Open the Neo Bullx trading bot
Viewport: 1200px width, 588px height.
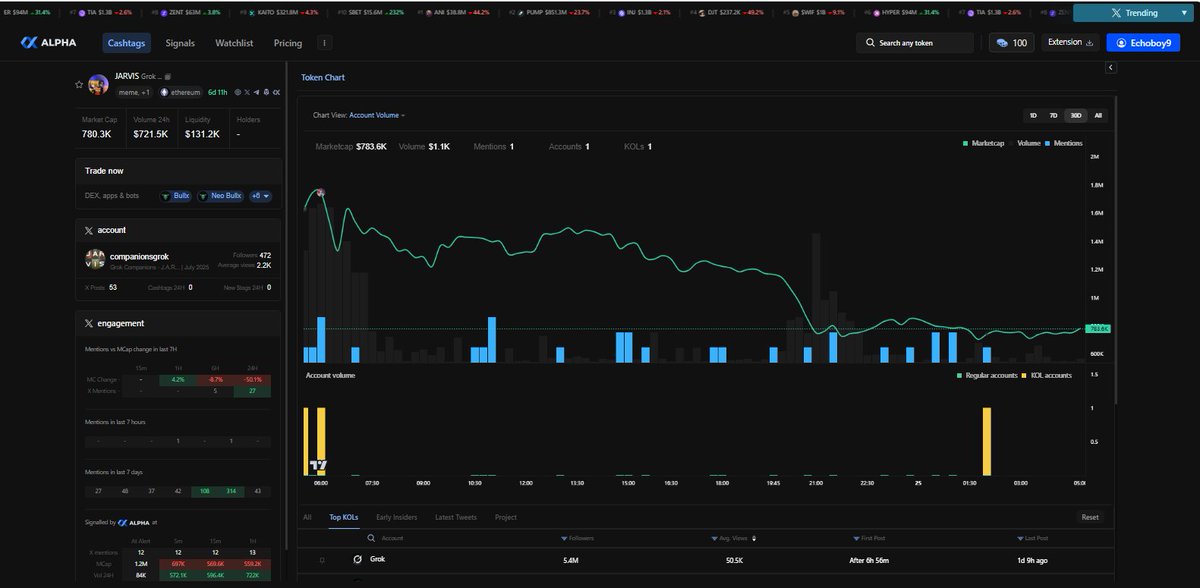pos(220,196)
